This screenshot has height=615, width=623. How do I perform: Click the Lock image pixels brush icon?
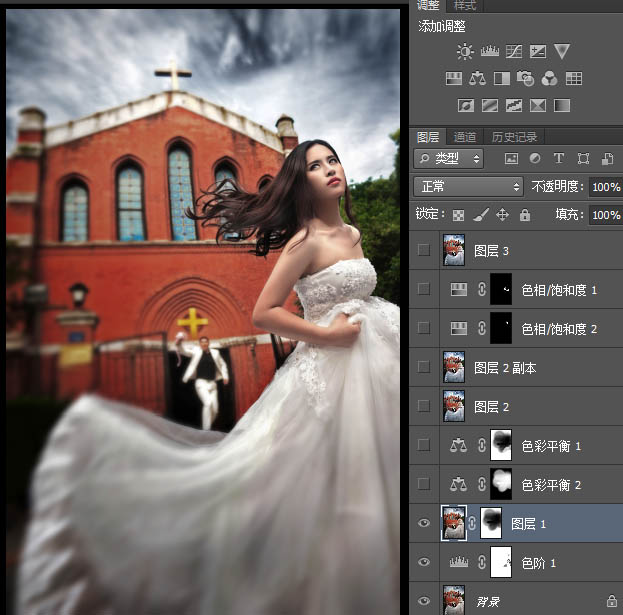(480, 215)
